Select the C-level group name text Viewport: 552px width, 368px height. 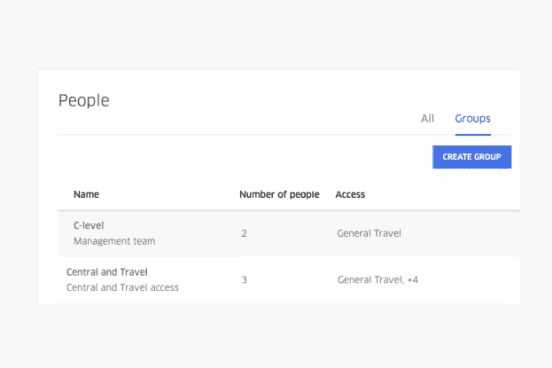88,225
